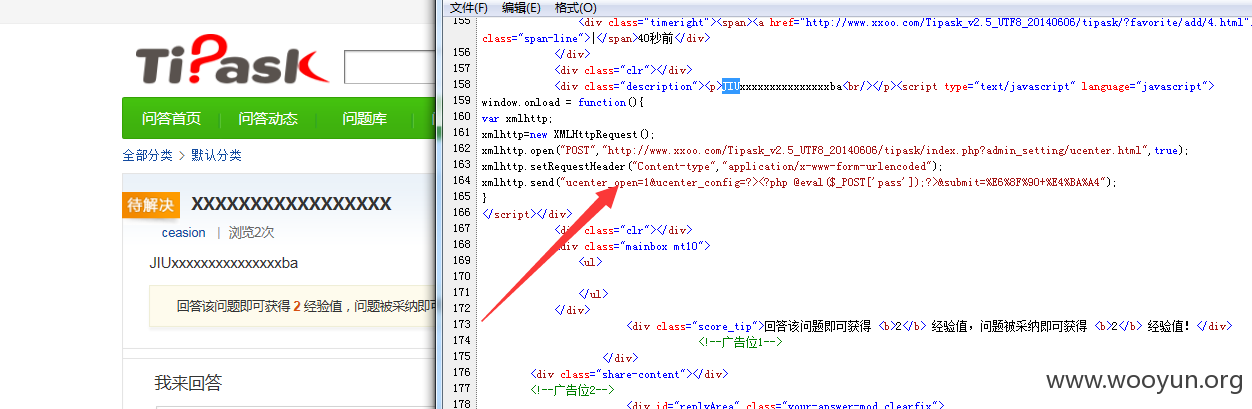Open 默认分类 breadcrumb link
Image resolution: width=1252 pixels, height=409 pixels.
click(217, 155)
